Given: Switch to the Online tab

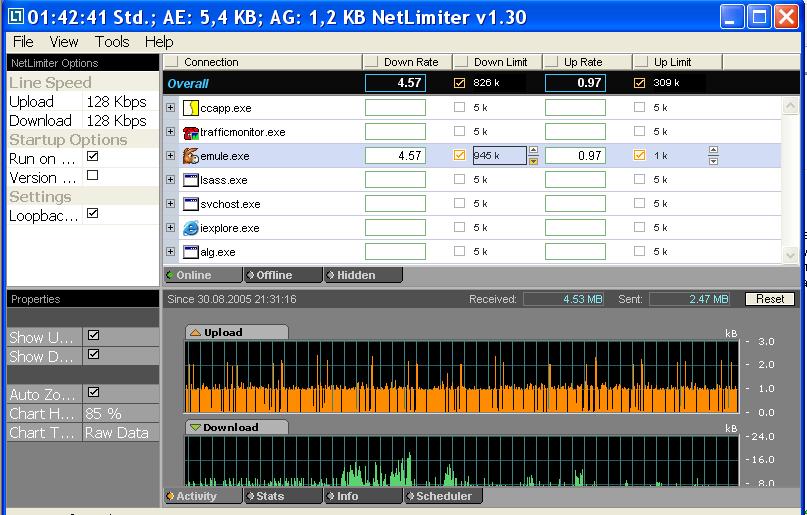Looking at the screenshot, I should coord(203,275).
